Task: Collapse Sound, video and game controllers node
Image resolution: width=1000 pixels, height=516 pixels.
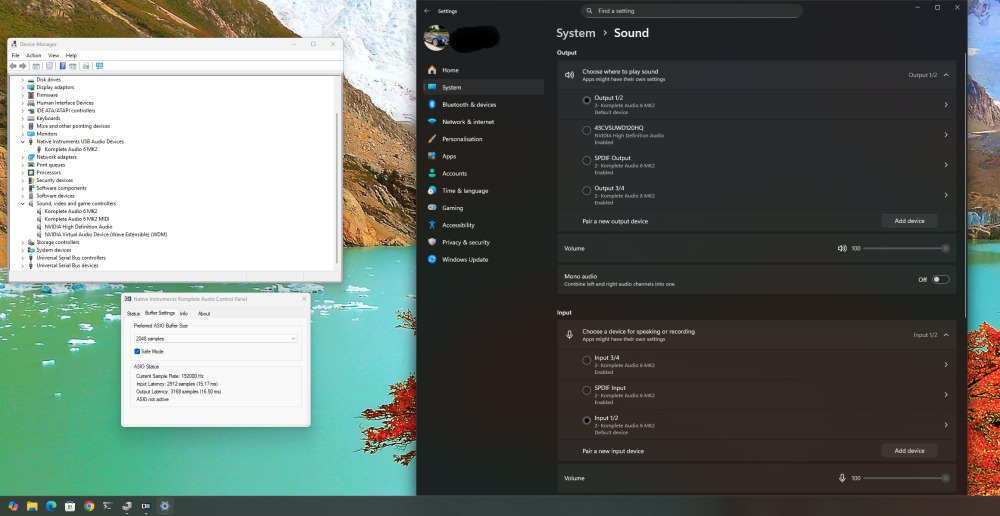Action: point(22,203)
